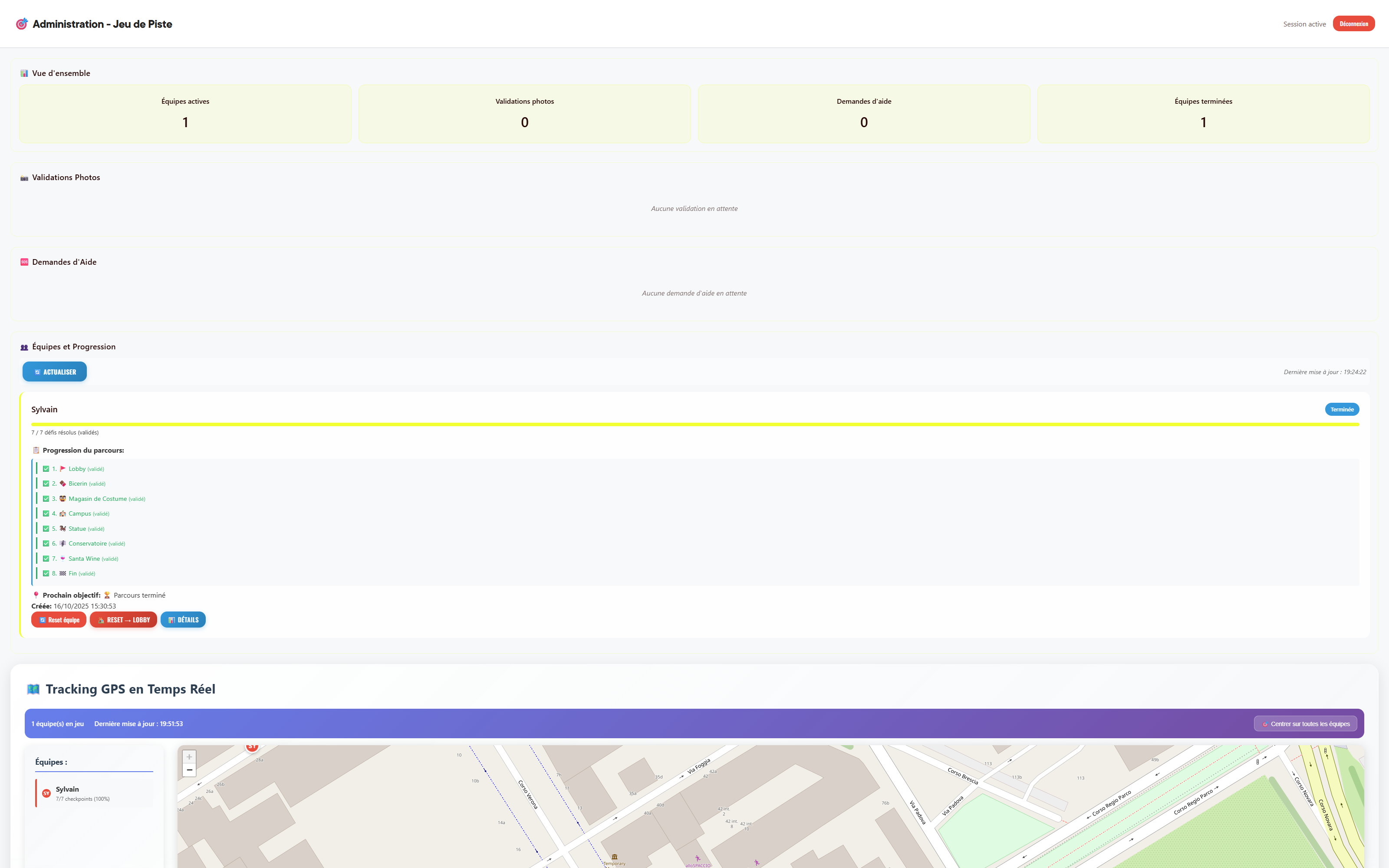The width and height of the screenshot is (1389, 868).
Task: Click the Déconnexion button
Action: click(x=1353, y=23)
